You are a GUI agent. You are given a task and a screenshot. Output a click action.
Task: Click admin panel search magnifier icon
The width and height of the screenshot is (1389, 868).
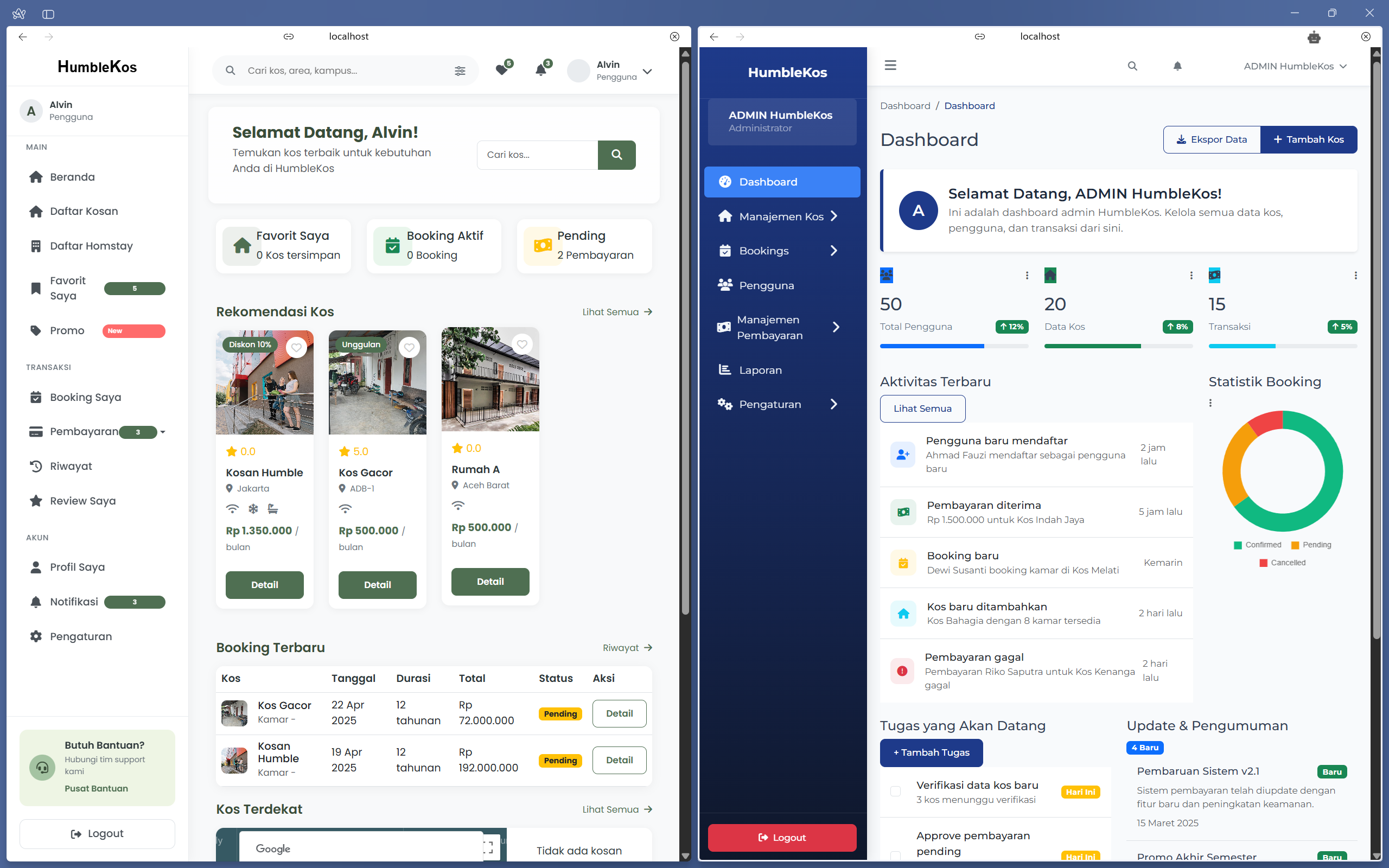(1132, 66)
